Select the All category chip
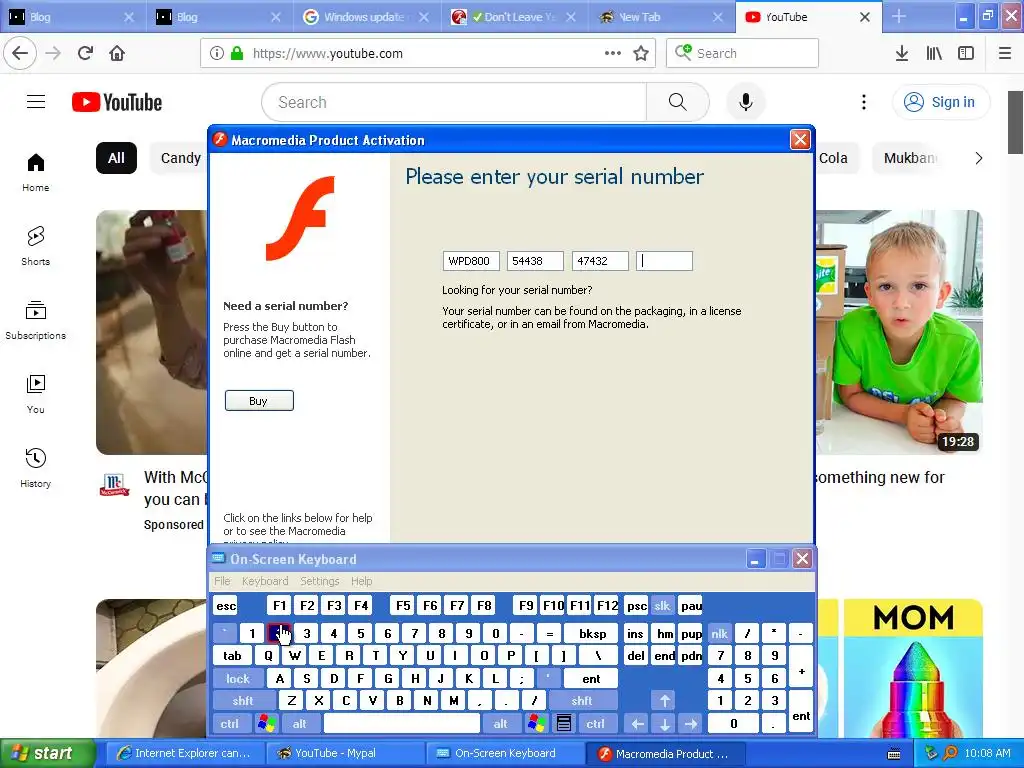 (x=116, y=158)
